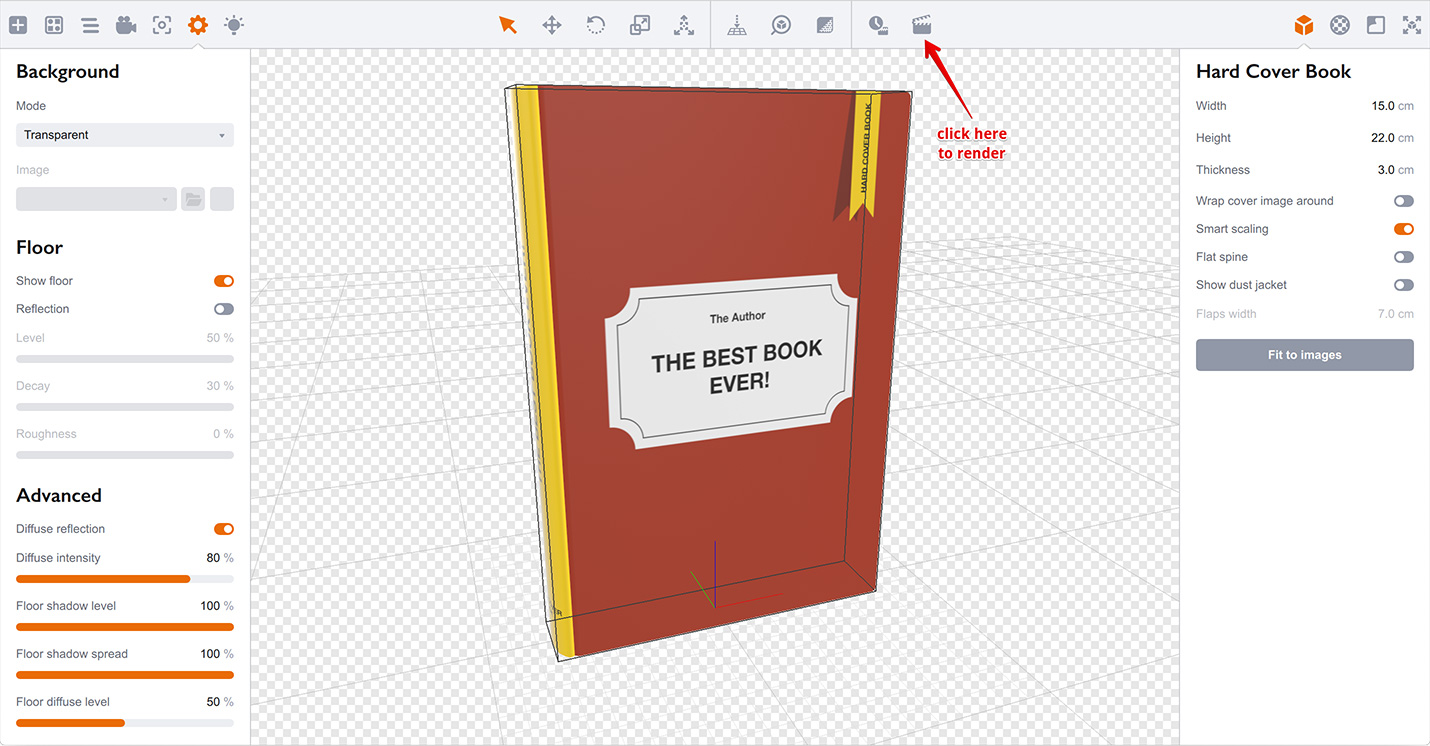Viewport: 1430px width, 746px height.
Task: Click the blank square button after the folder icon
Action: 222,199
